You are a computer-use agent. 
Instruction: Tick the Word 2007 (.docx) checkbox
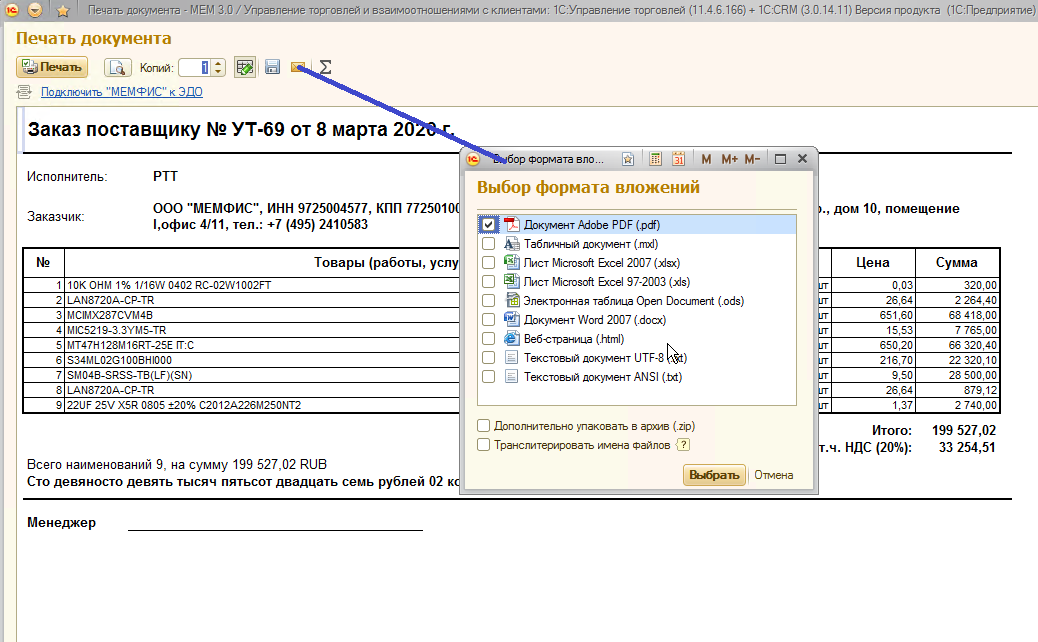[488, 320]
